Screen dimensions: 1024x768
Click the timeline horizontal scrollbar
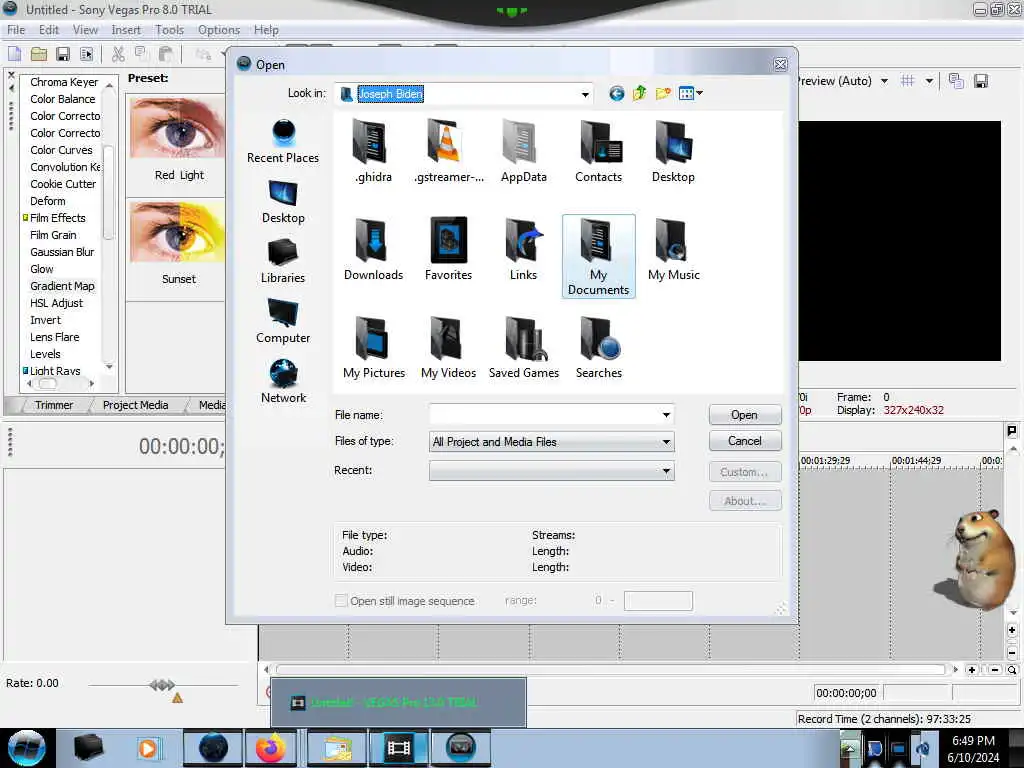tap(610, 669)
